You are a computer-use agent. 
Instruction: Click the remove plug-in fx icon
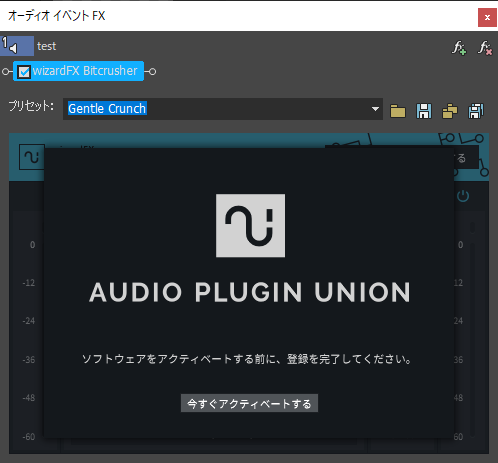coord(485,48)
